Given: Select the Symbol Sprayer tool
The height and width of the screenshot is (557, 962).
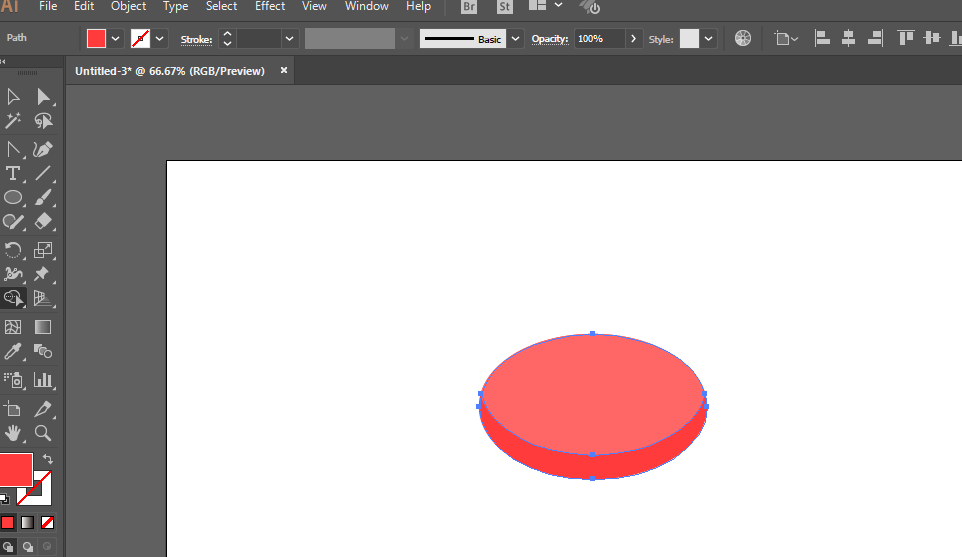Looking at the screenshot, I should click(x=13, y=380).
